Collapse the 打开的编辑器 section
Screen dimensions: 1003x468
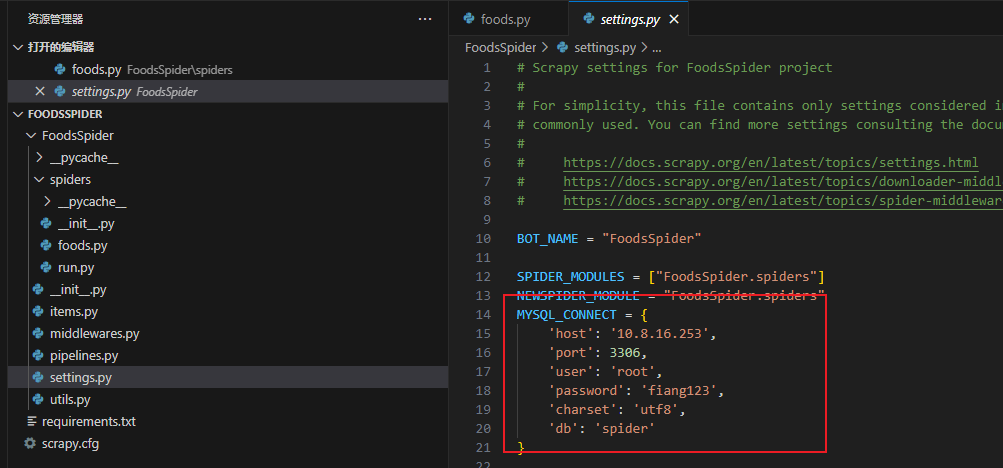[x=18, y=47]
